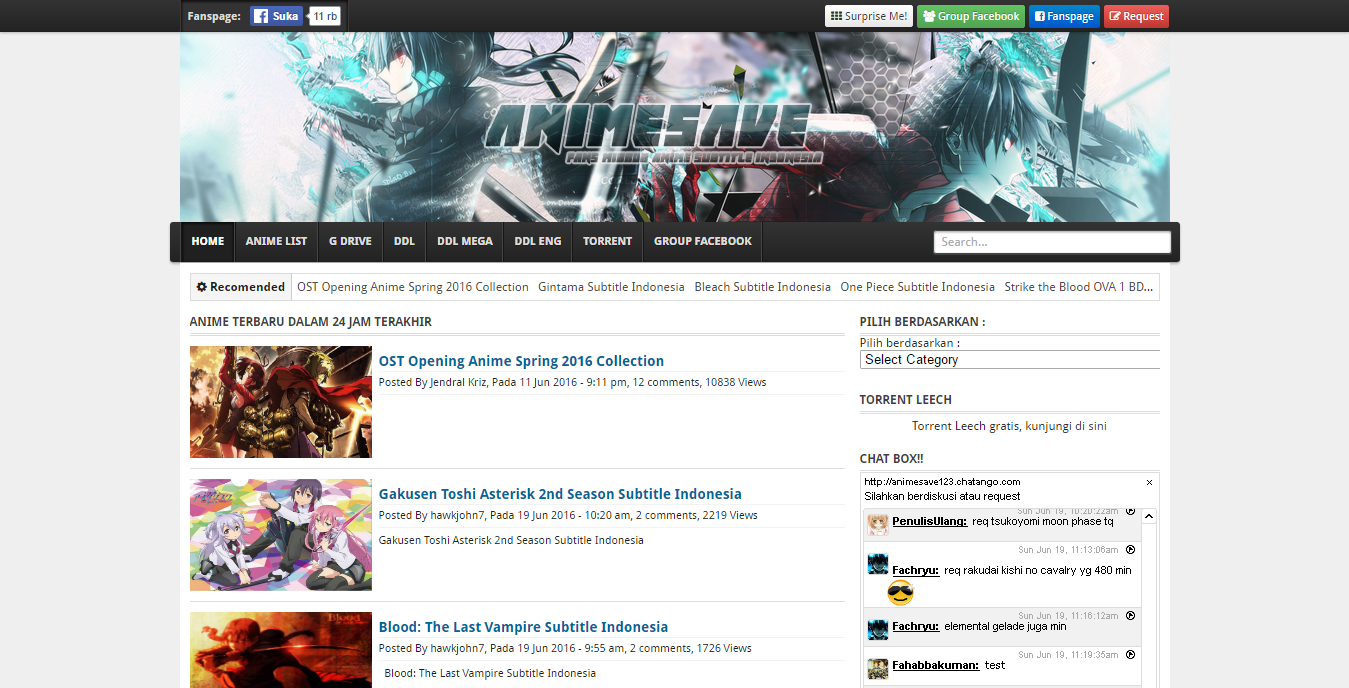
Task: Click the red Request button
Action: (x=1136, y=16)
